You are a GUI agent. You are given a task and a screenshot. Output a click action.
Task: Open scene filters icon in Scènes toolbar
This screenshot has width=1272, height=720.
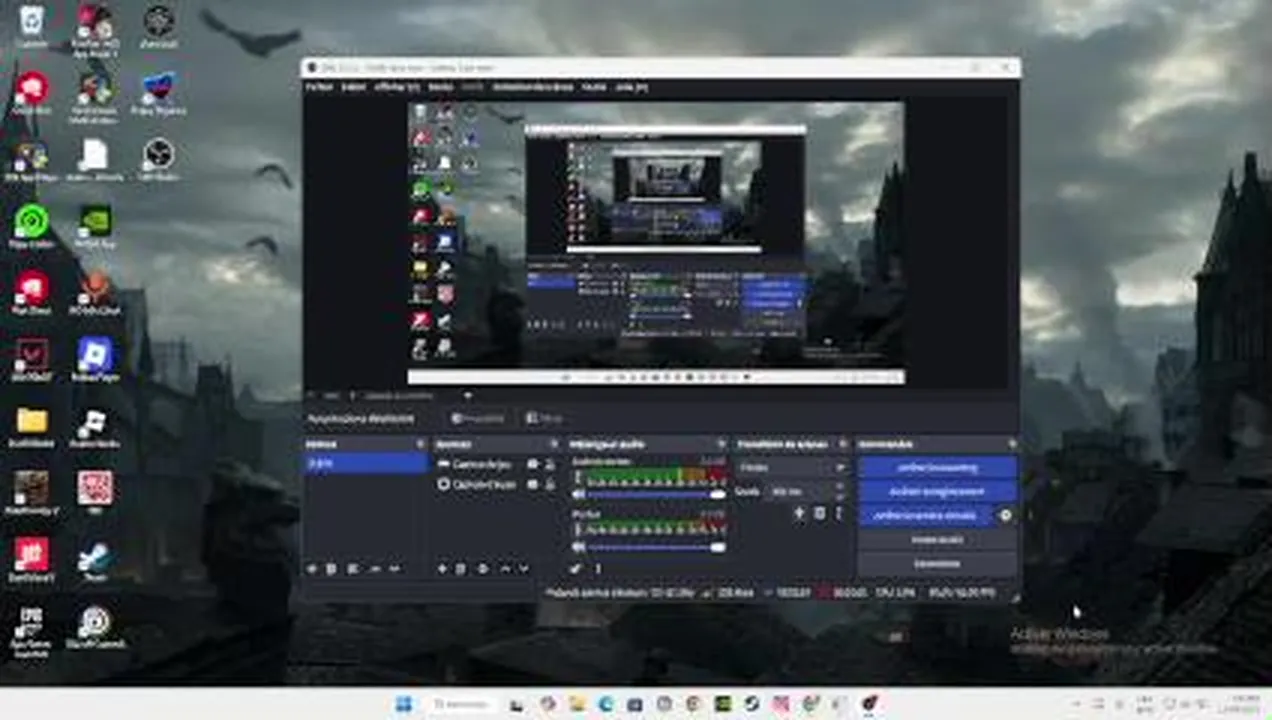click(x=353, y=569)
